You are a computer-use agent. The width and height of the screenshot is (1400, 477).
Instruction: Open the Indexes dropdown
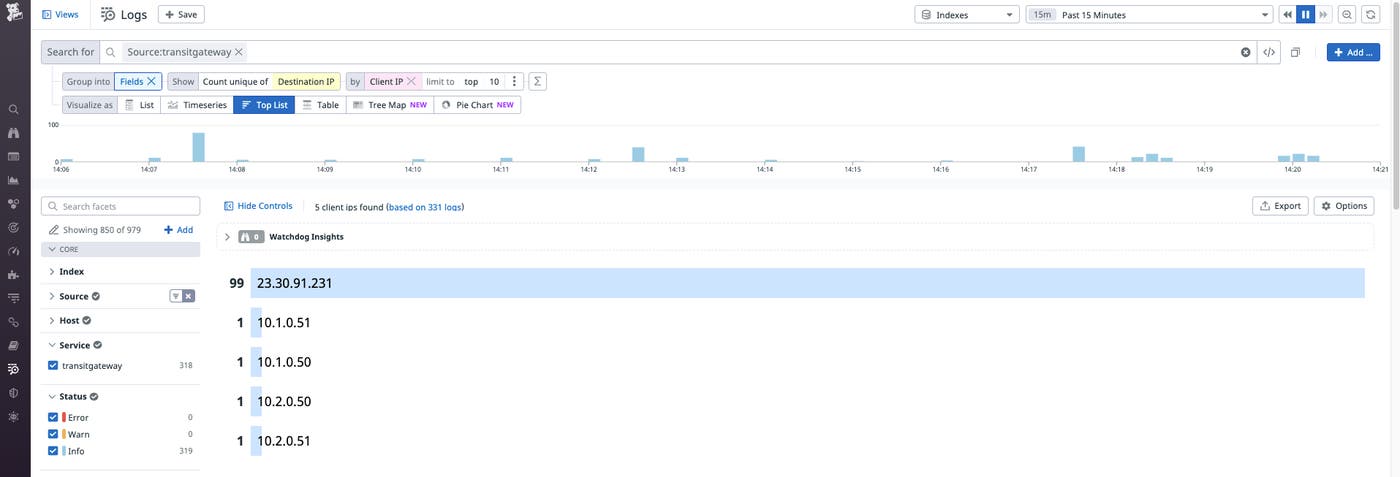tap(967, 15)
